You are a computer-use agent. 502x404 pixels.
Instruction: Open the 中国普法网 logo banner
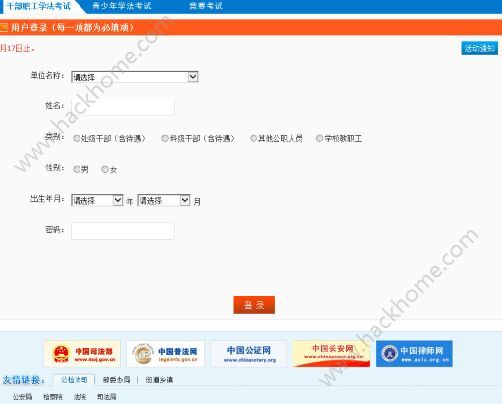click(165, 354)
